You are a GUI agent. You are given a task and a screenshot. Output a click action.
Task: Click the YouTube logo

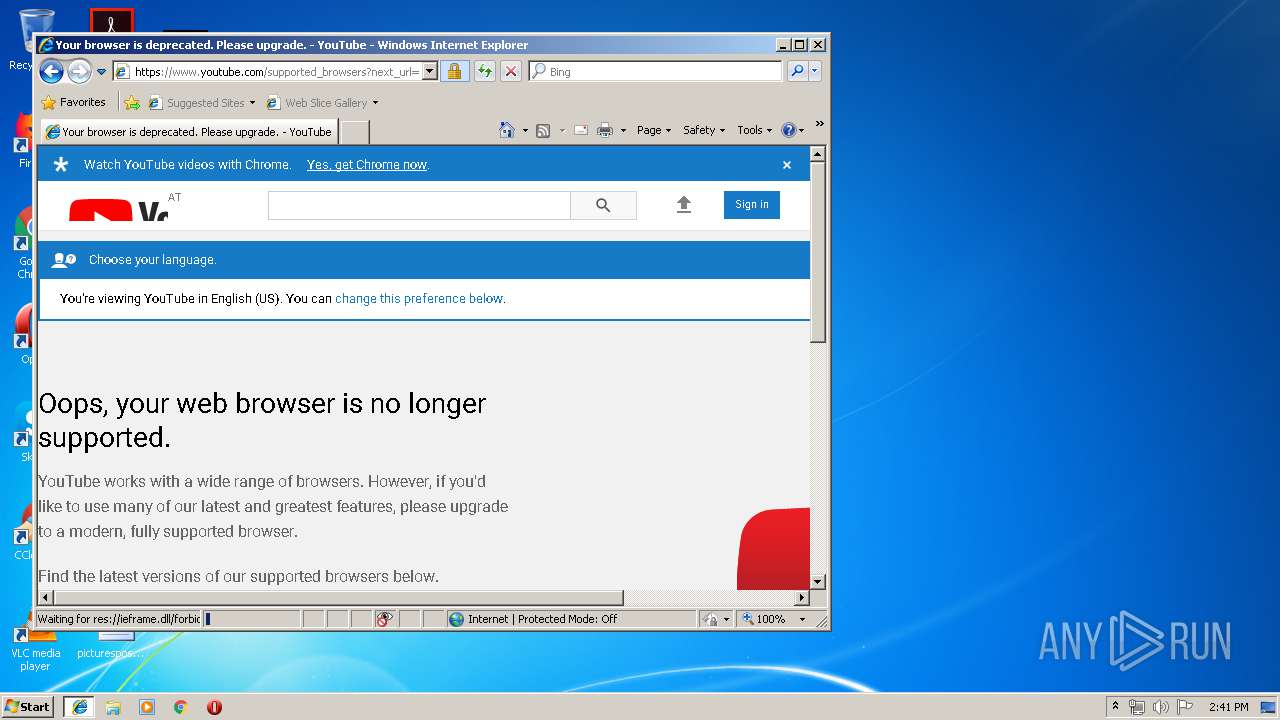118,210
